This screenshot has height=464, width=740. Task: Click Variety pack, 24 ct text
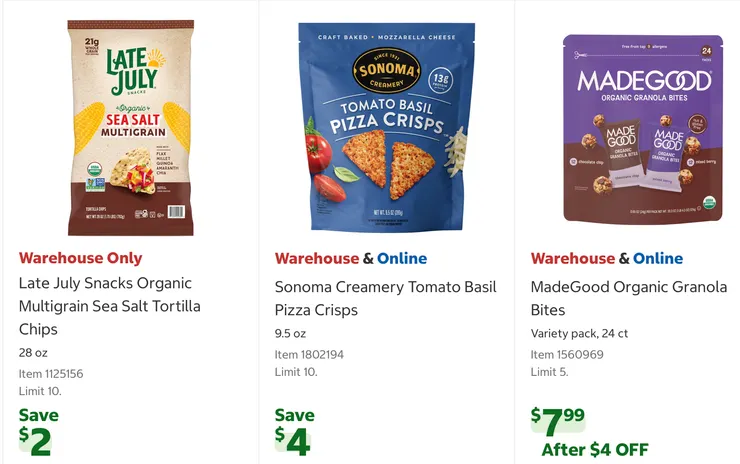[x=579, y=333]
